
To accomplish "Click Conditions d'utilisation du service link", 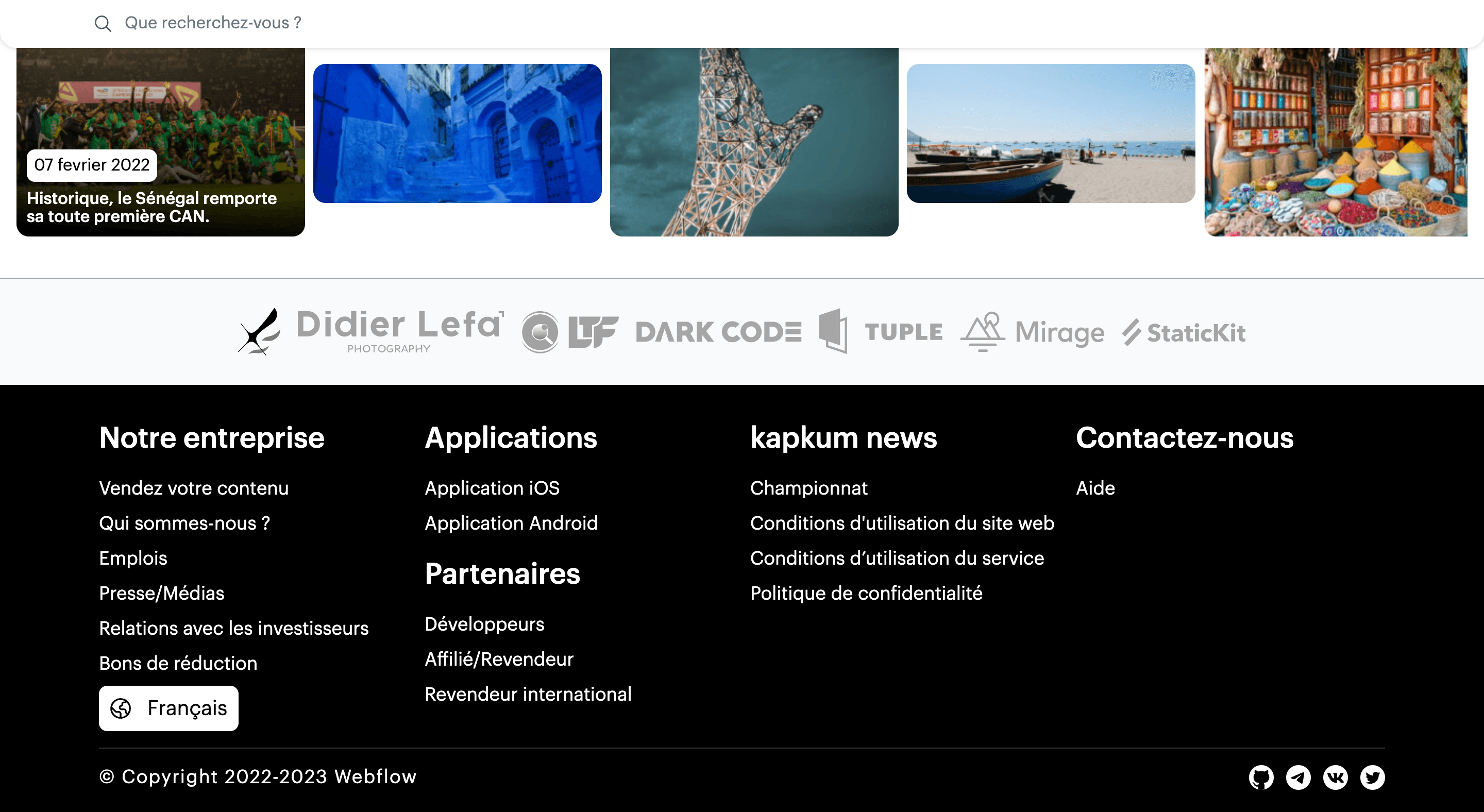I will (x=897, y=558).
